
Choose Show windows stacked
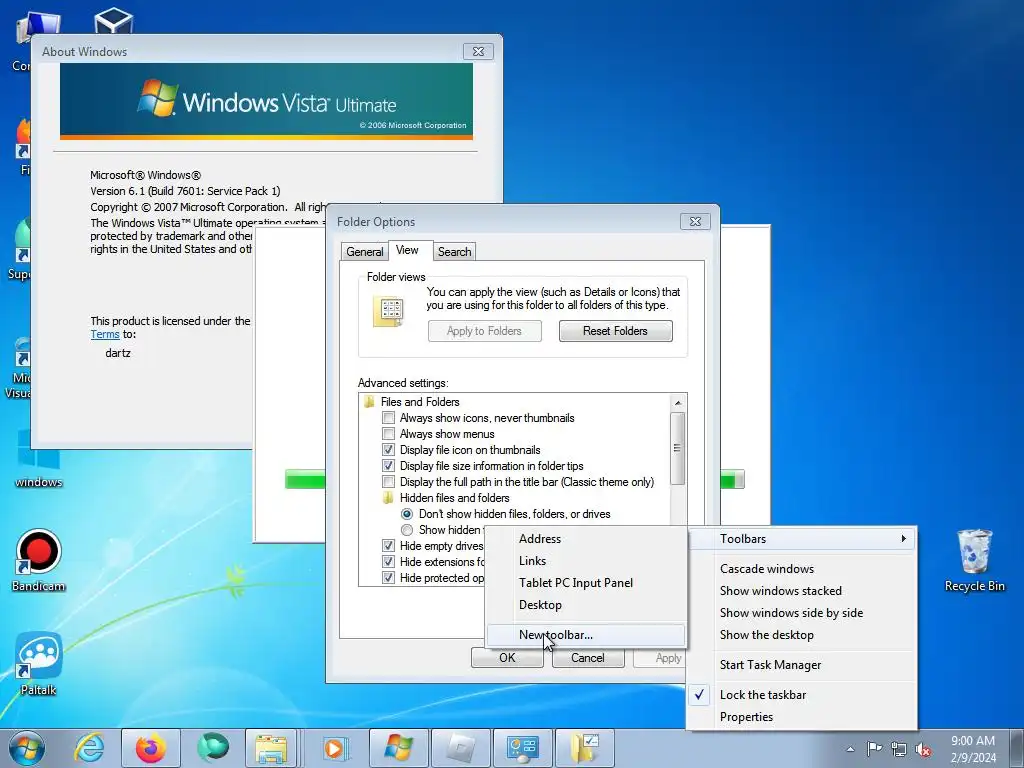[803, 591]
